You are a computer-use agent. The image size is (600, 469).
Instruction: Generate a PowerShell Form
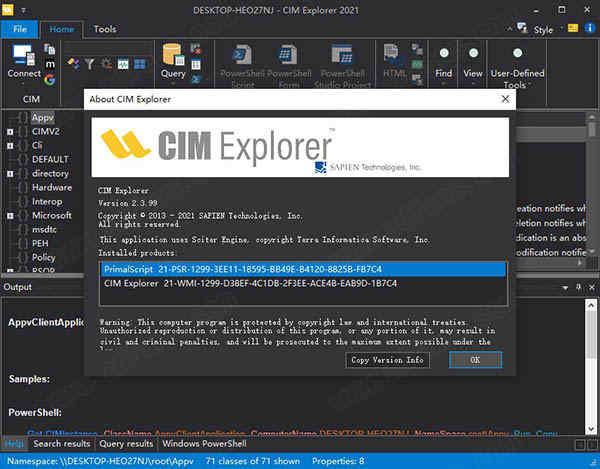tap(289, 65)
